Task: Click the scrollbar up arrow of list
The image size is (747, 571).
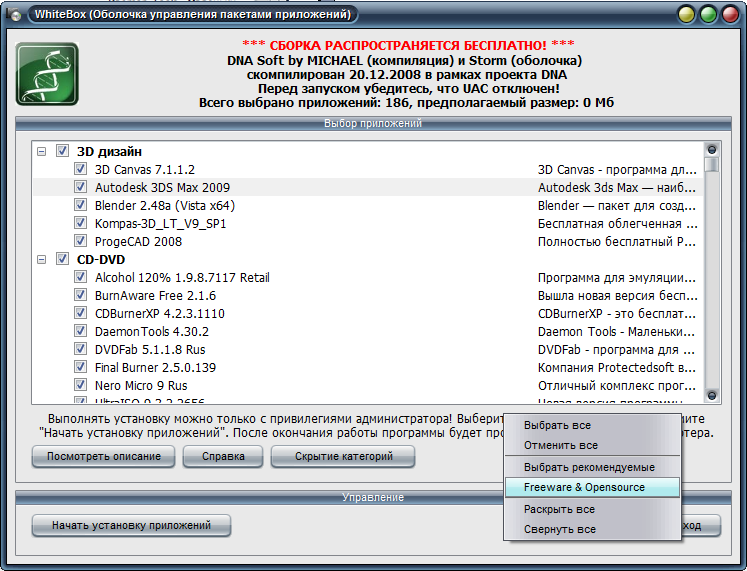Action: pyautogui.click(x=712, y=150)
